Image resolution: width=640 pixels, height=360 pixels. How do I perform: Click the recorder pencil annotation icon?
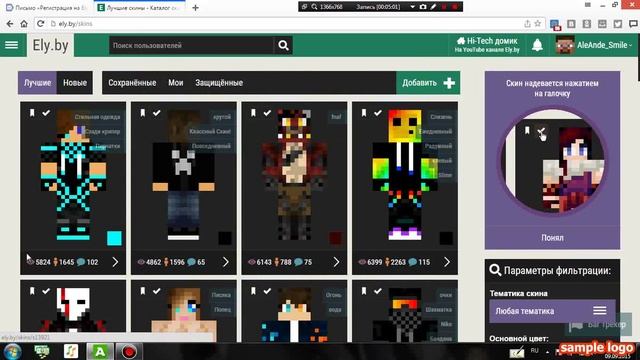pos(433,7)
